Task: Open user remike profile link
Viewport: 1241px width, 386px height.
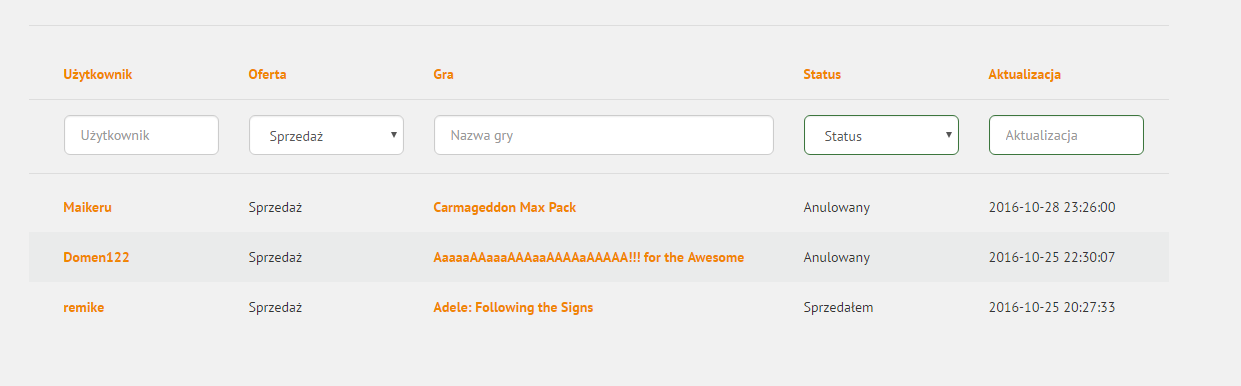Action: [x=83, y=307]
